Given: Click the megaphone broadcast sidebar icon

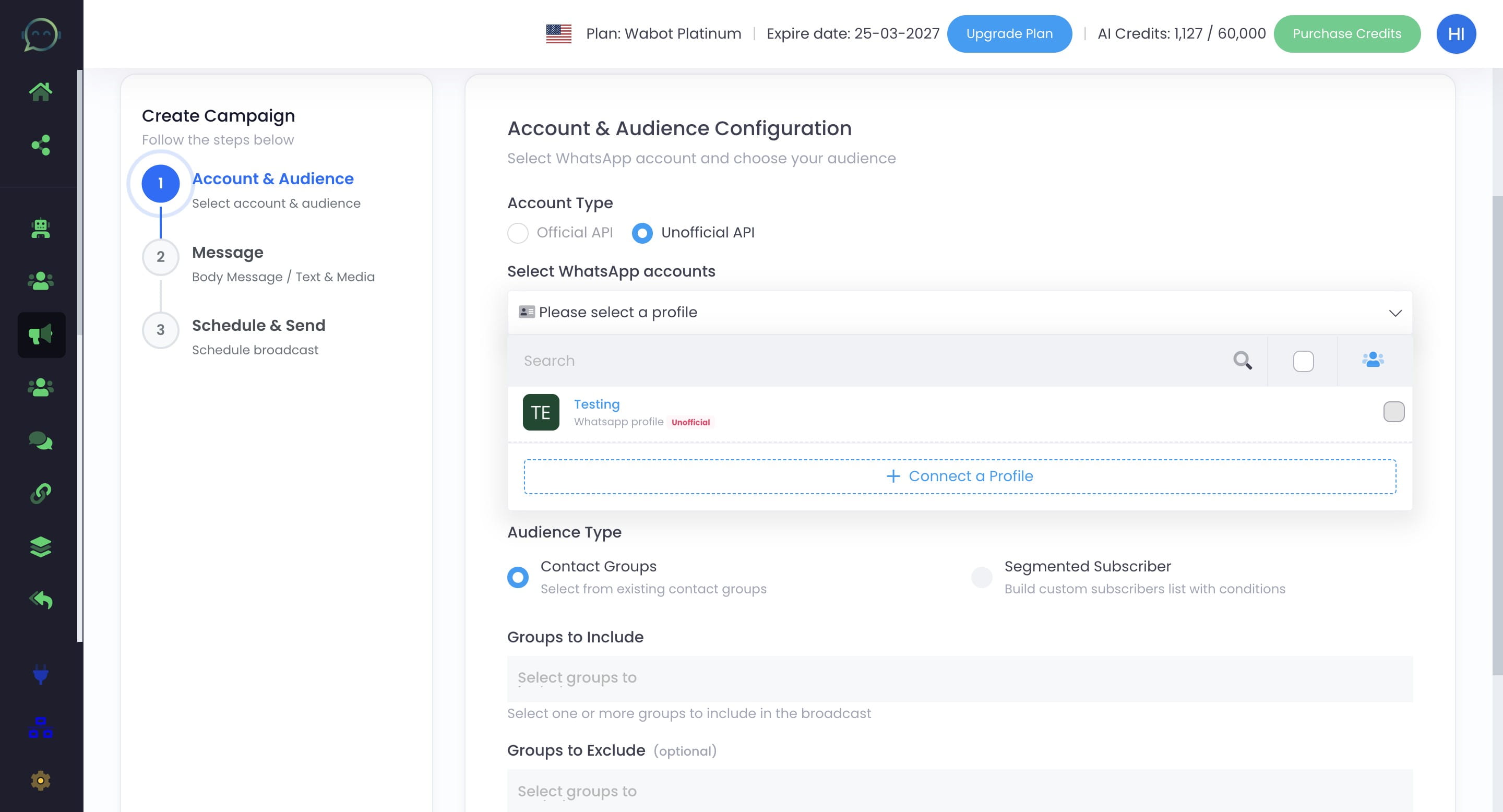Looking at the screenshot, I should coord(41,335).
